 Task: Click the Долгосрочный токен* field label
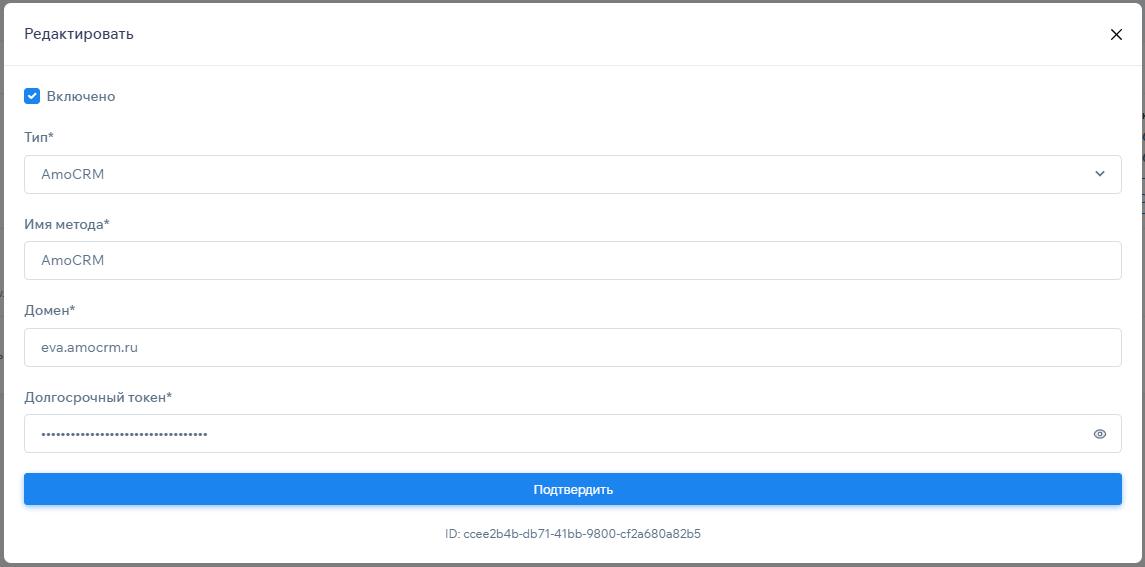(x=98, y=397)
